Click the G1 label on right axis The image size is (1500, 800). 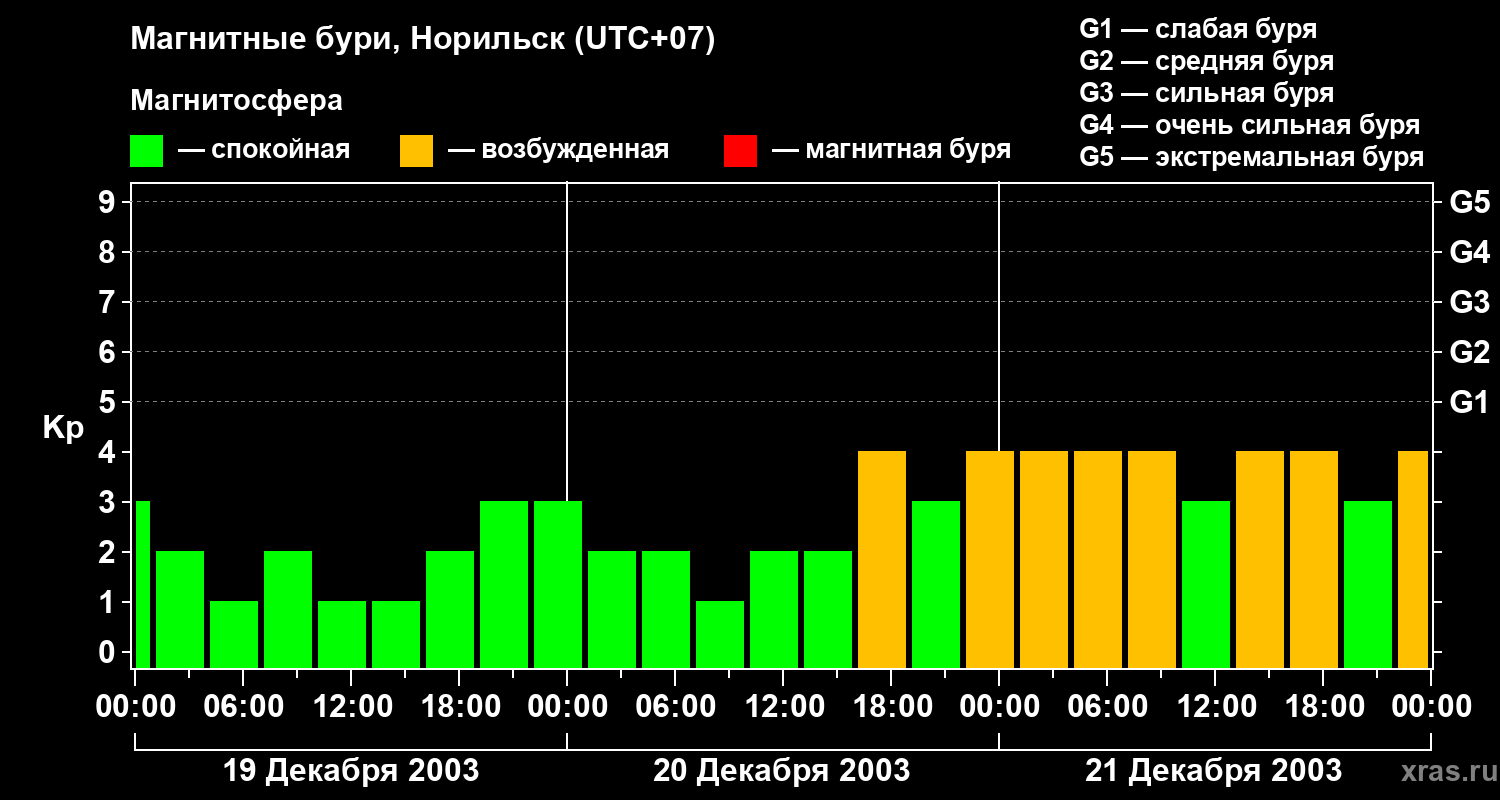[1469, 402]
